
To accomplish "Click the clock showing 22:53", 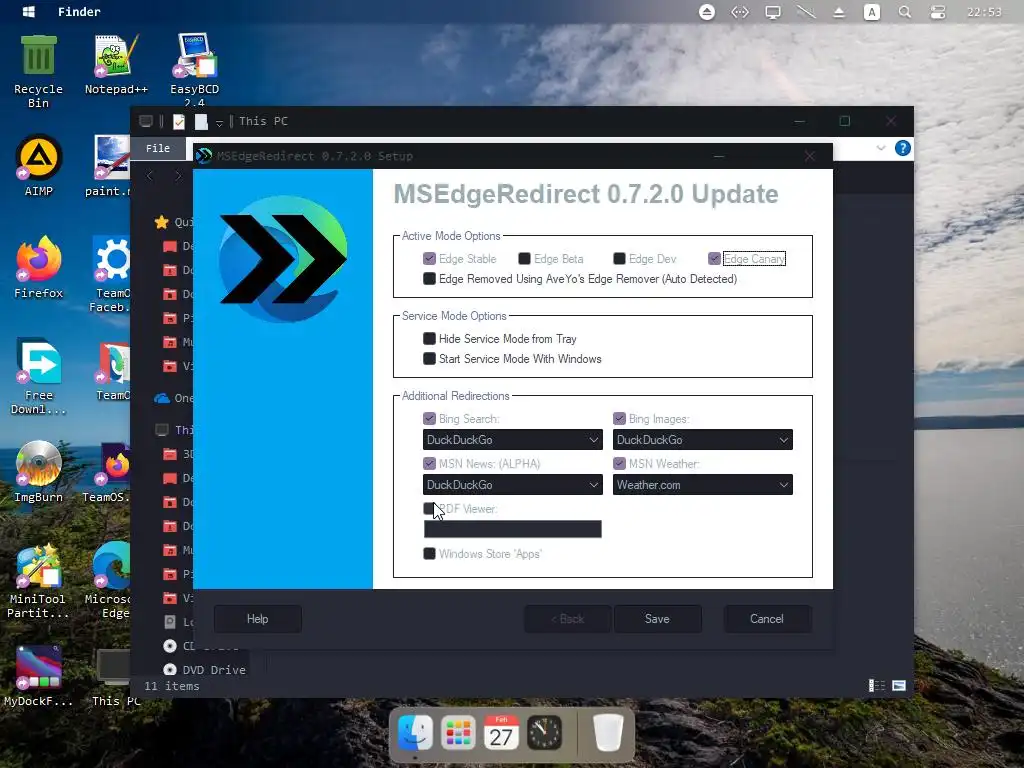I will [x=984, y=12].
